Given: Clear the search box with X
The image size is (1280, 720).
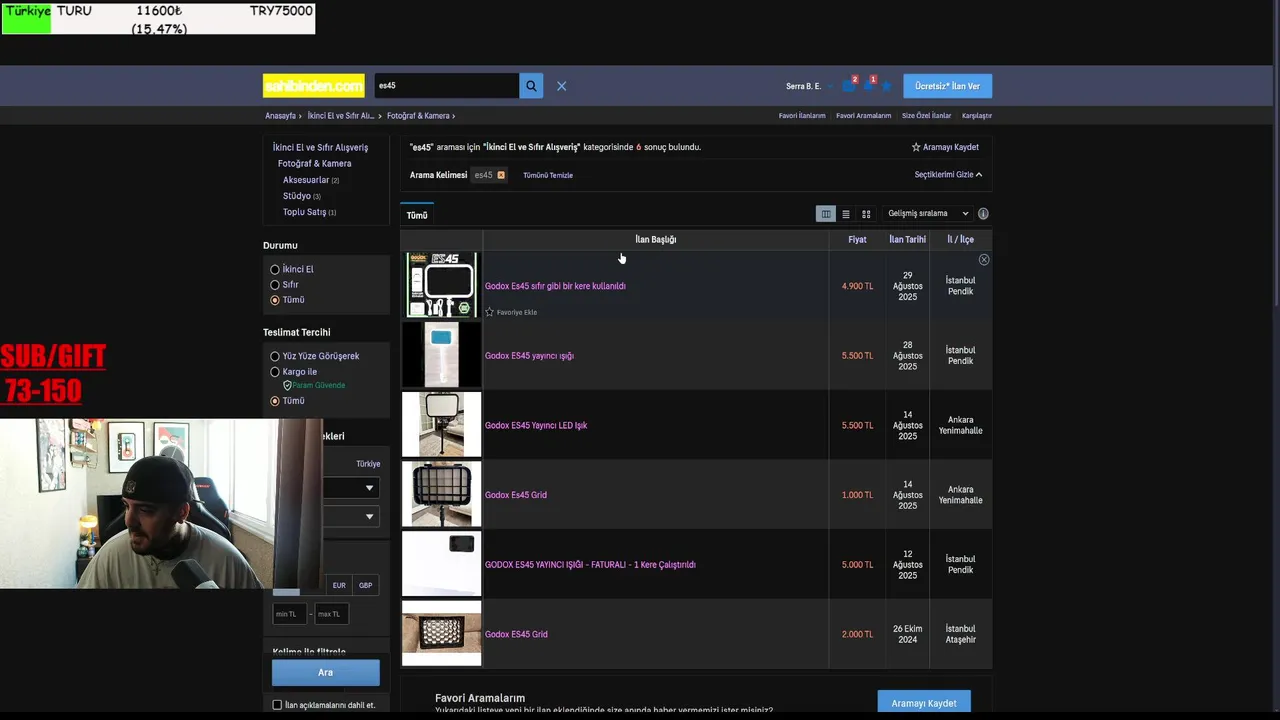Looking at the screenshot, I should tap(561, 86).
